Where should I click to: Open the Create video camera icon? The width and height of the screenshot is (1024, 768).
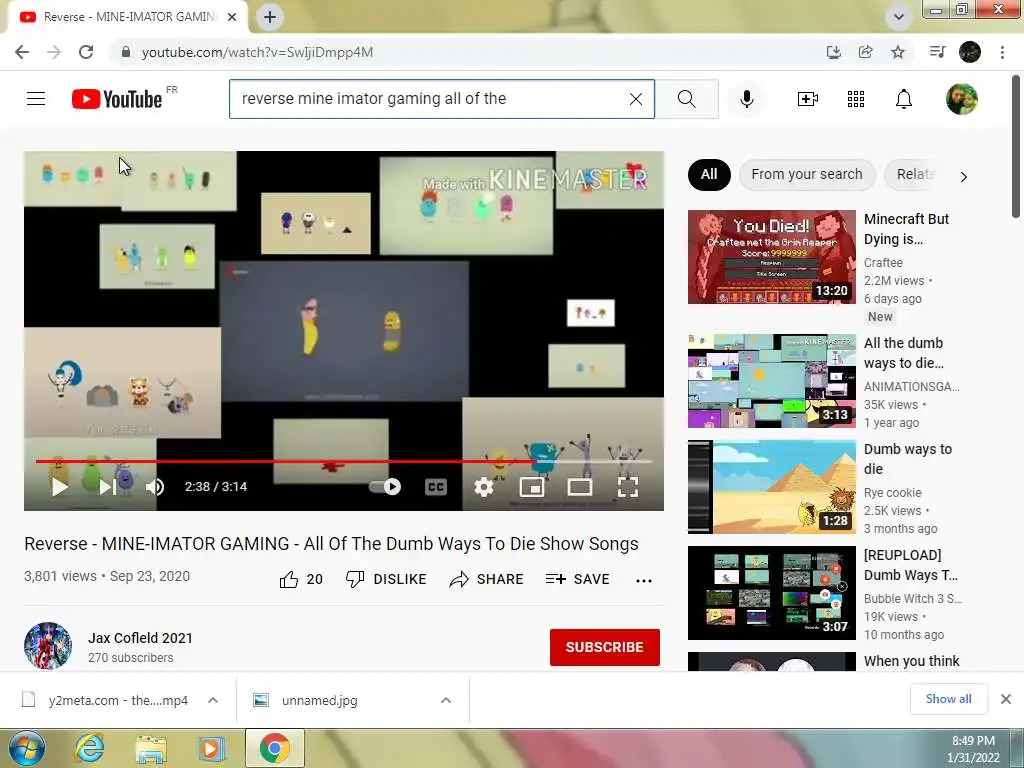pyautogui.click(x=808, y=99)
